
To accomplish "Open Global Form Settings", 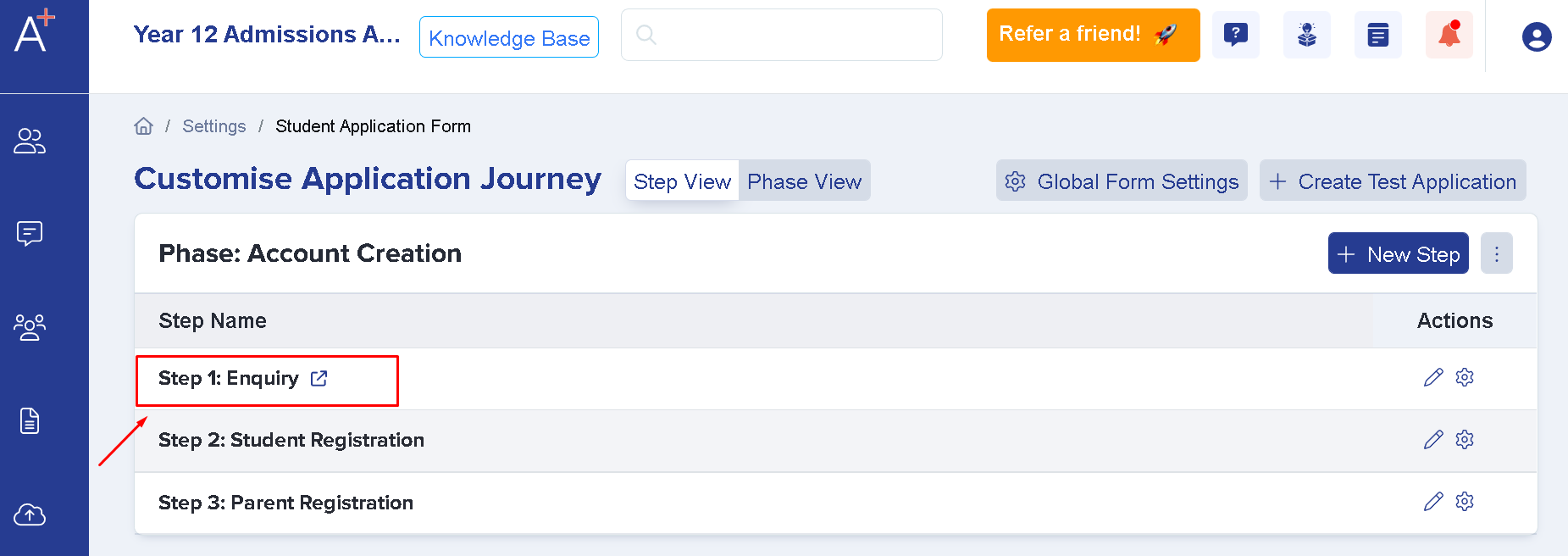I will pyautogui.click(x=1122, y=181).
